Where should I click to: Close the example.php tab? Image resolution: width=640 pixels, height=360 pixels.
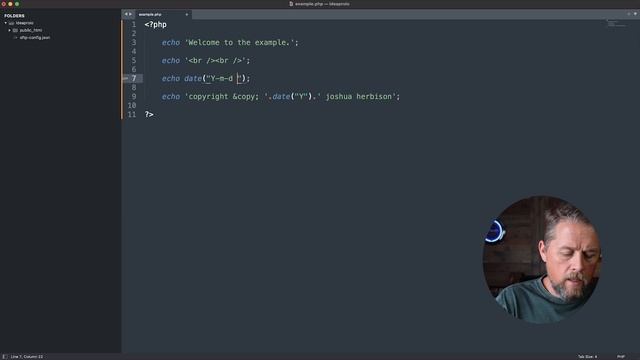(187, 14)
